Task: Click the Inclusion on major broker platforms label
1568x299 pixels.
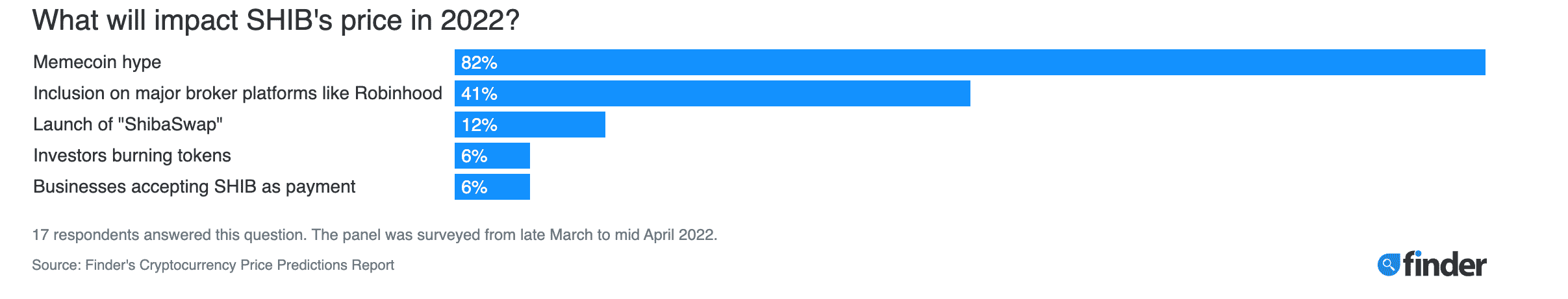Action: pyautogui.click(x=238, y=93)
